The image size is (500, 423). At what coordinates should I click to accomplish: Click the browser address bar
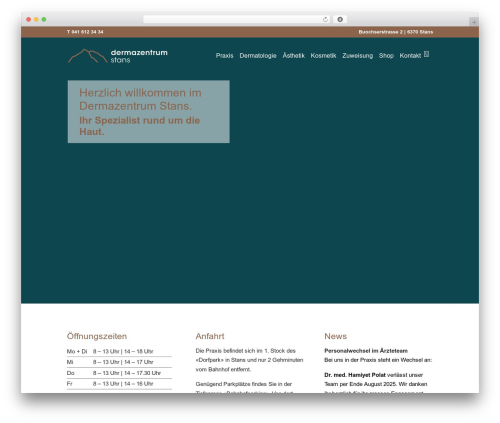(x=237, y=19)
